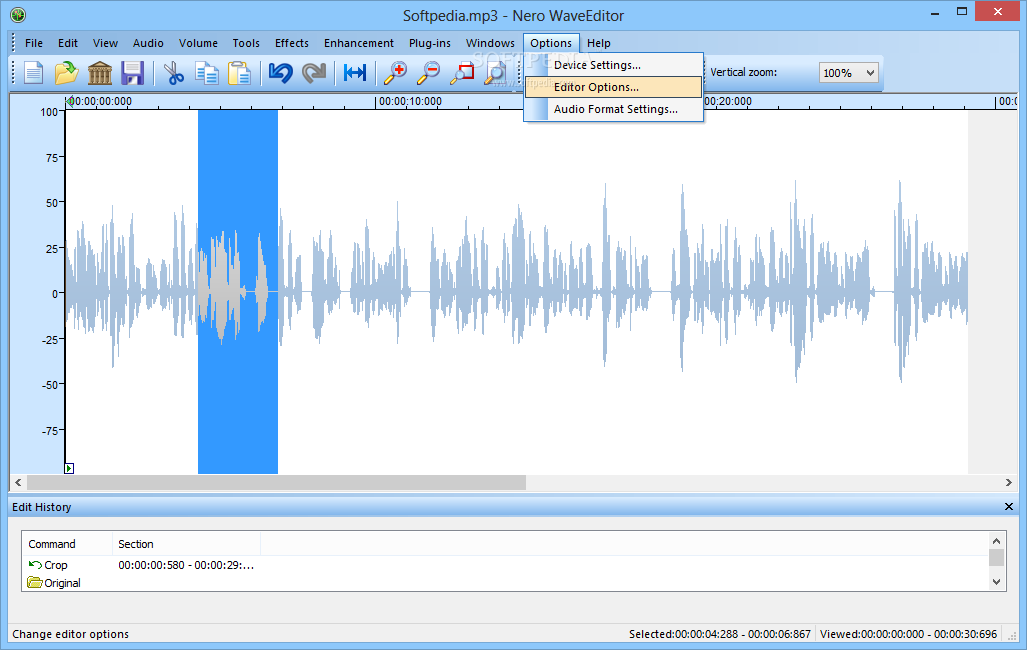This screenshot has height=650, width=1027.
Task: Click the Zoom to Selection icon
Action: 462,73
